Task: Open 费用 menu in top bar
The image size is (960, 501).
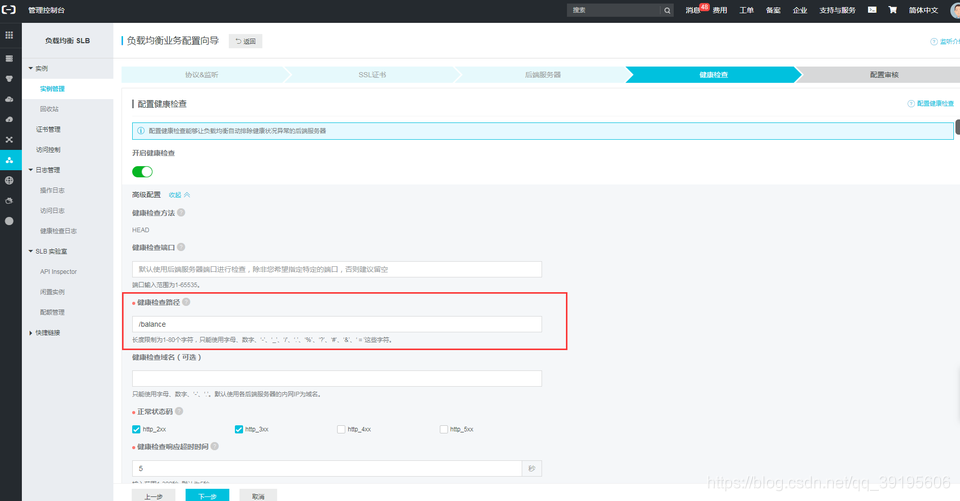Action: pyautogui.click(x=720, y=10)
